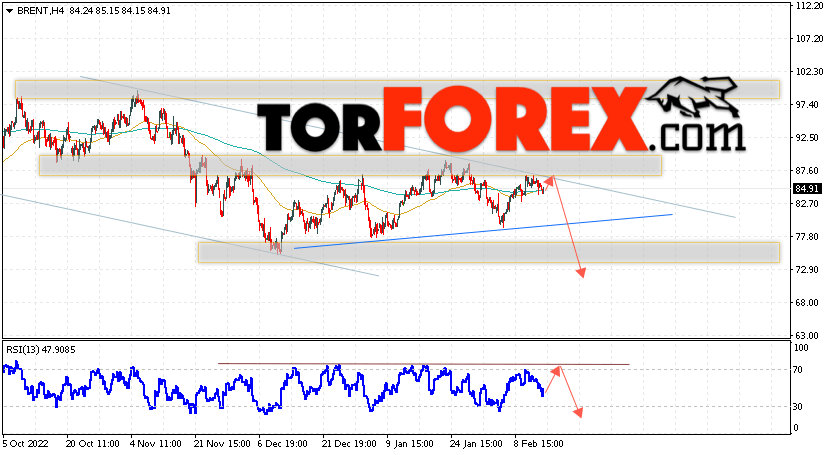Select the RSI axis level 70
The image size is (830, 455).
point(799,370)
